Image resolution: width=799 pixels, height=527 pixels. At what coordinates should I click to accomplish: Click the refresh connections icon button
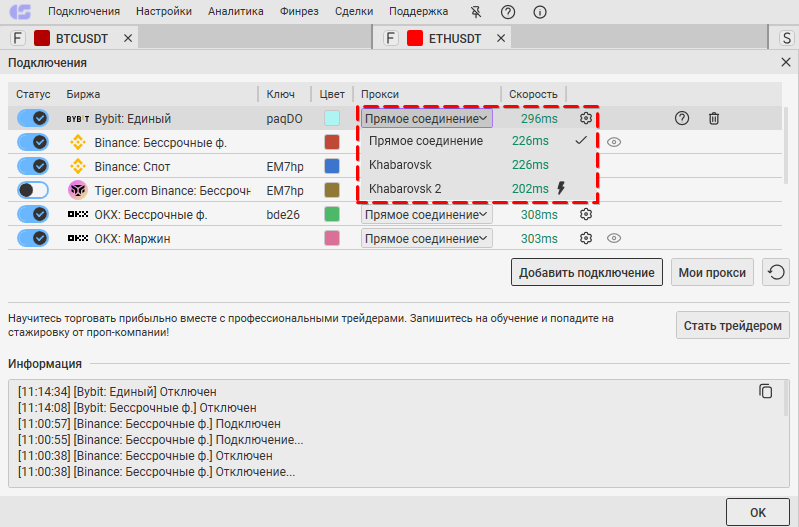[x=776, y=272]
